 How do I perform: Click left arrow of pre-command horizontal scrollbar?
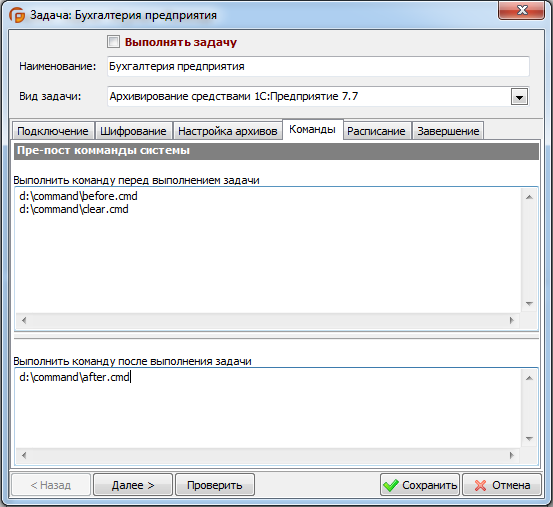[24, 320]
